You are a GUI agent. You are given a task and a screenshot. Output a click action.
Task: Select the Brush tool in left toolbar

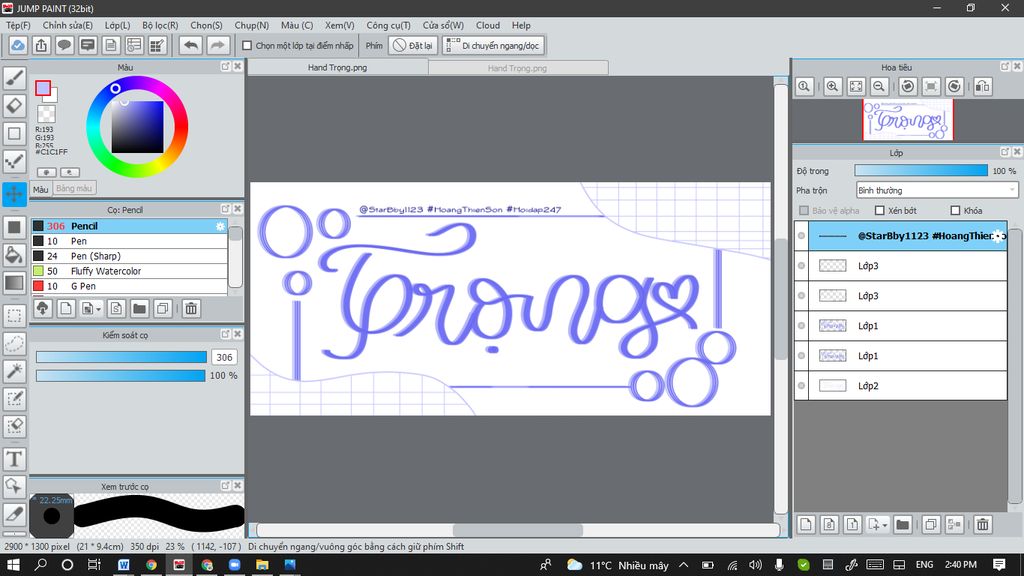coord(14,78)
